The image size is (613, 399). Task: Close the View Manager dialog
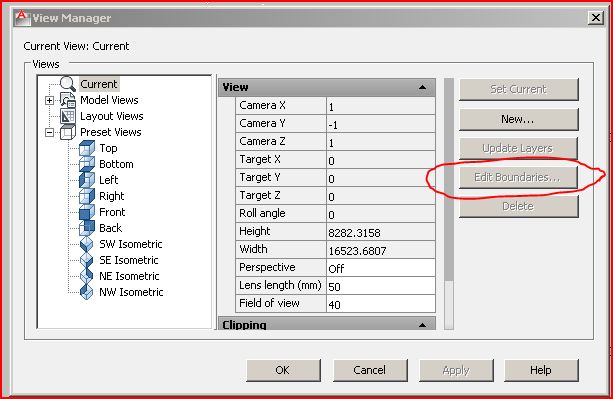click(596, 18)
